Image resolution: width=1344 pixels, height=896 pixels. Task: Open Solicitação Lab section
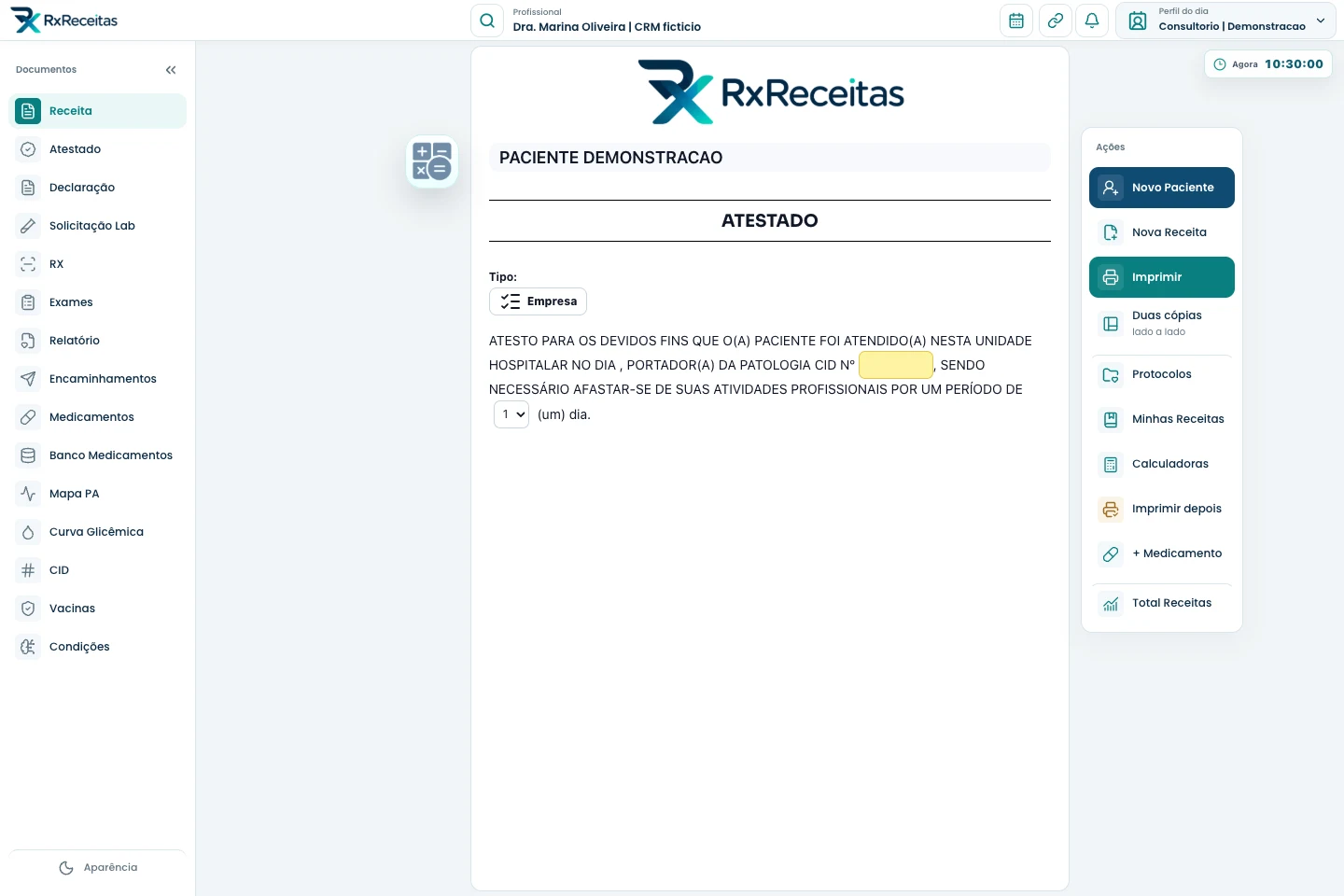click(x=98, y=226)
